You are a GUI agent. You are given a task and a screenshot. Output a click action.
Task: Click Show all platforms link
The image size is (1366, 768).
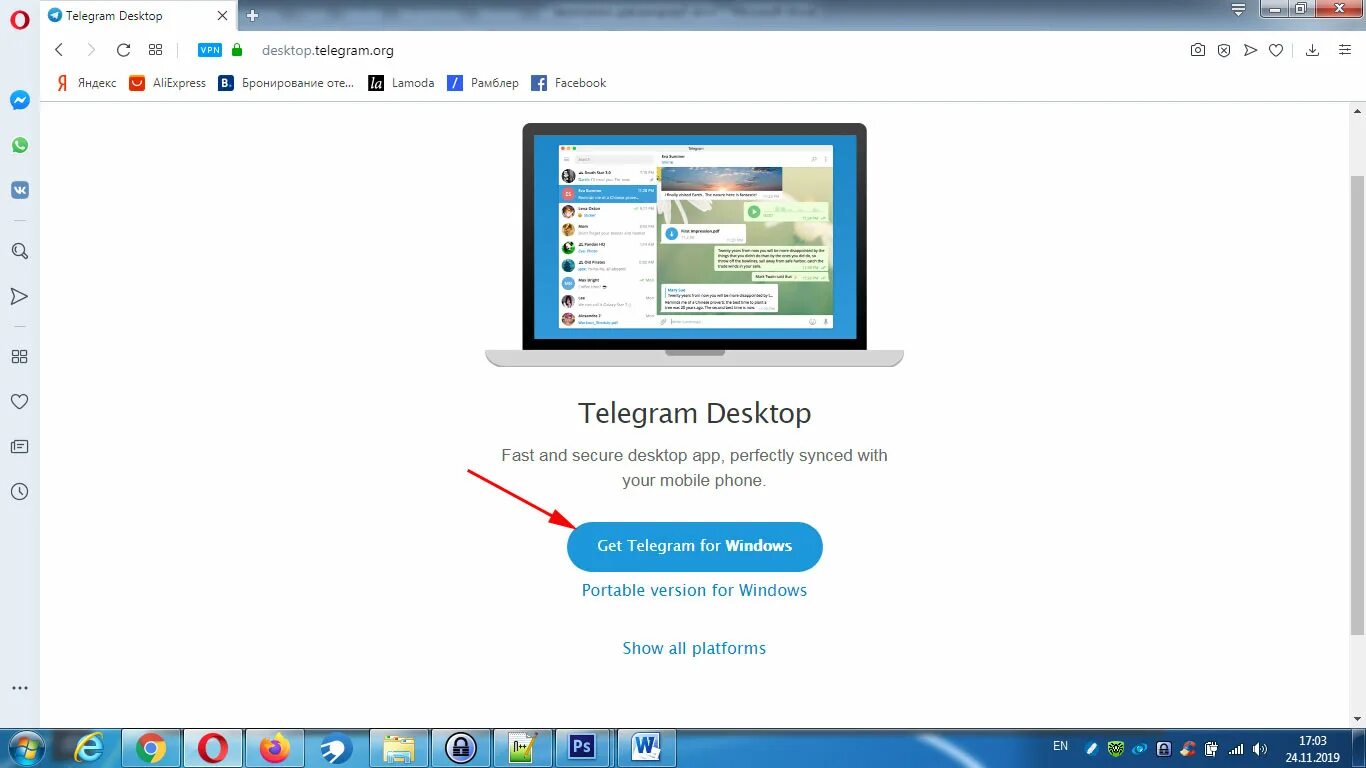[x=694, y=648]
